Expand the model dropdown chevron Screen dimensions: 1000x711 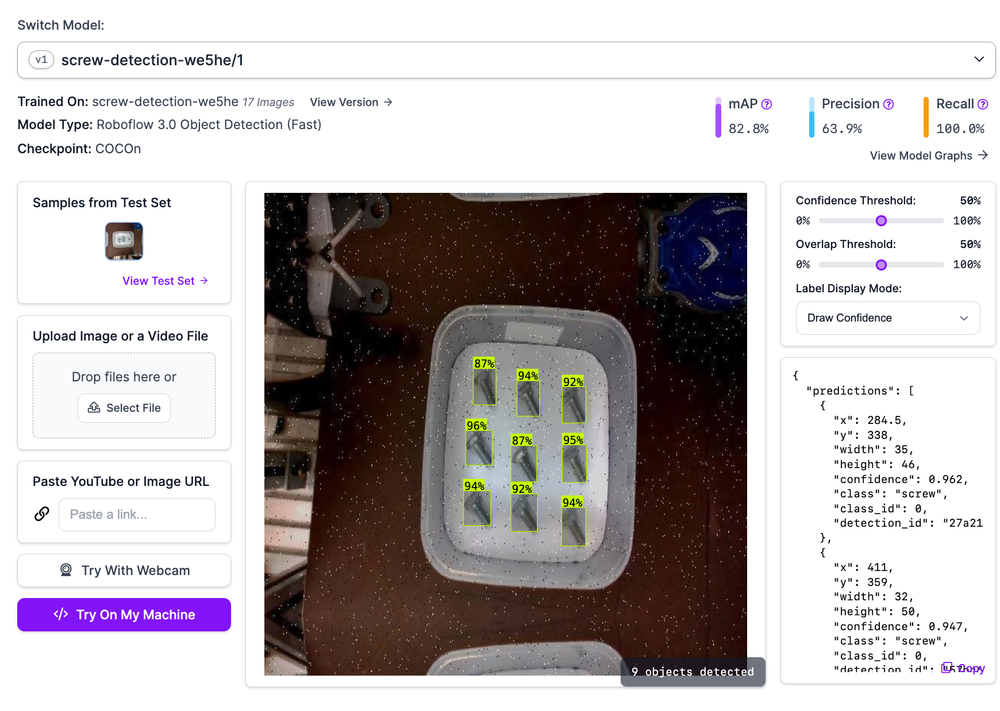(x=981, y=60)
